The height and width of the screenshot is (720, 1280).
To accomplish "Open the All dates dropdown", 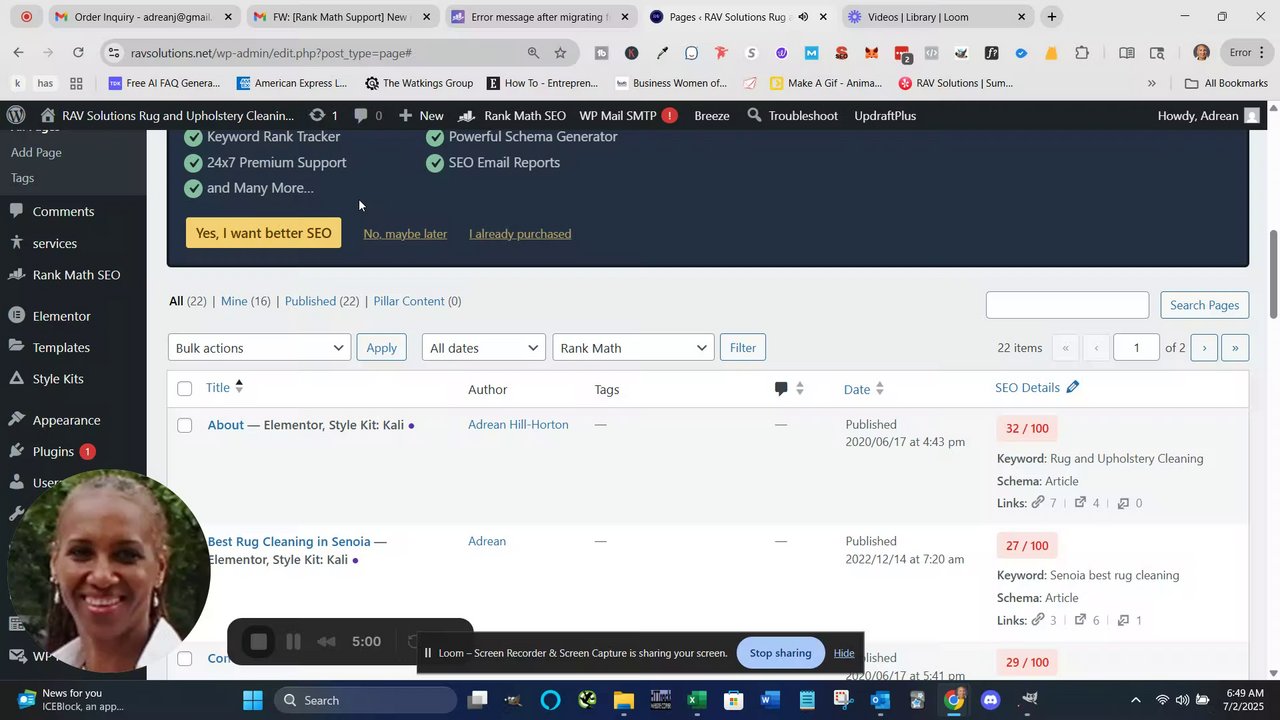I will (x=483, y=348).
